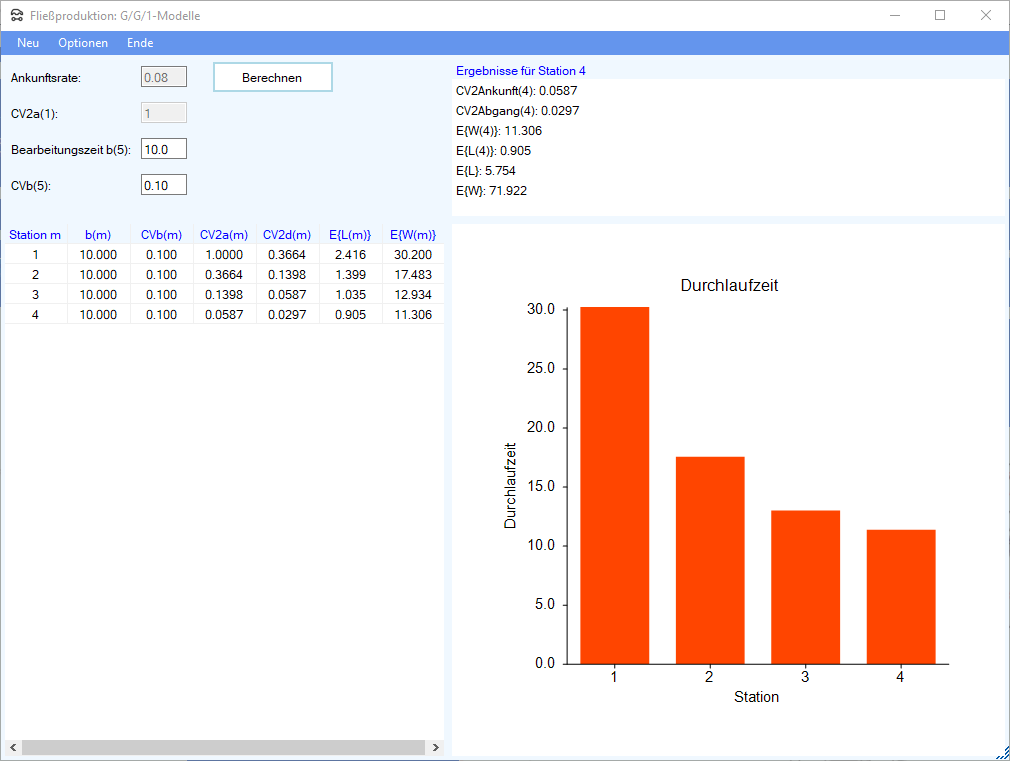1010x761 pixels.
Task: Click the horizontal scrollbar thumb
Action: [223, 748]
